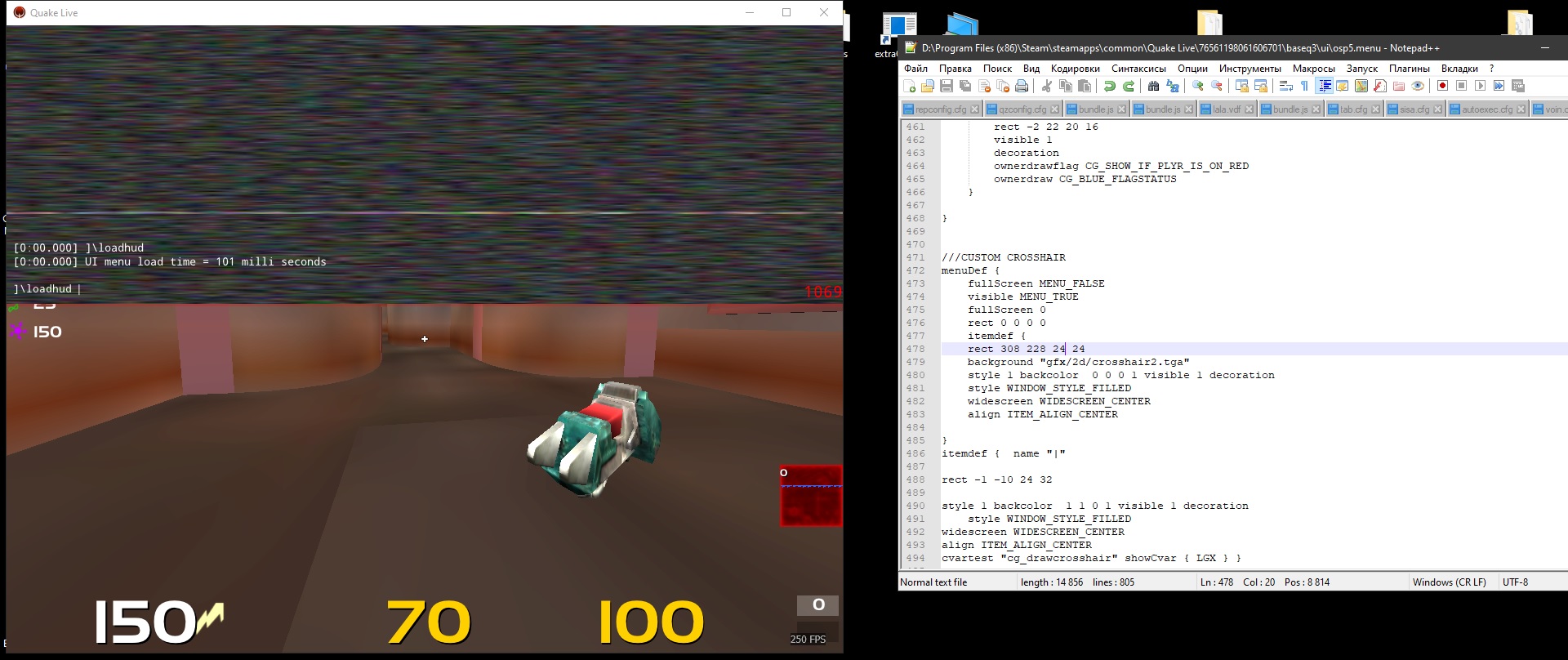Open user-defined language dialog icon

pos(1343,86)
